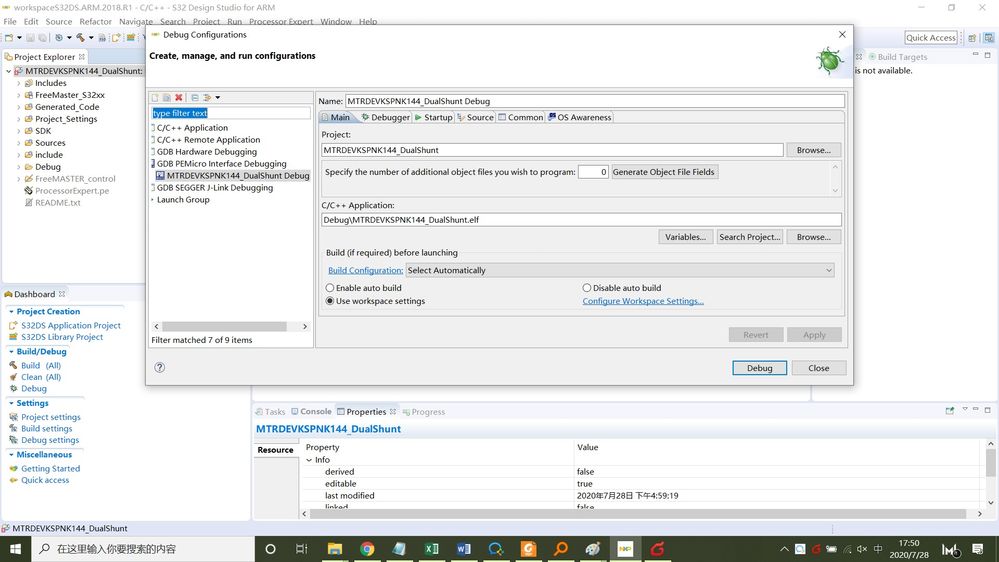The height and width of the screenshot is (562, 999).
Task: Click the filter launch configurations icon
Action: (x=207, y=97)
